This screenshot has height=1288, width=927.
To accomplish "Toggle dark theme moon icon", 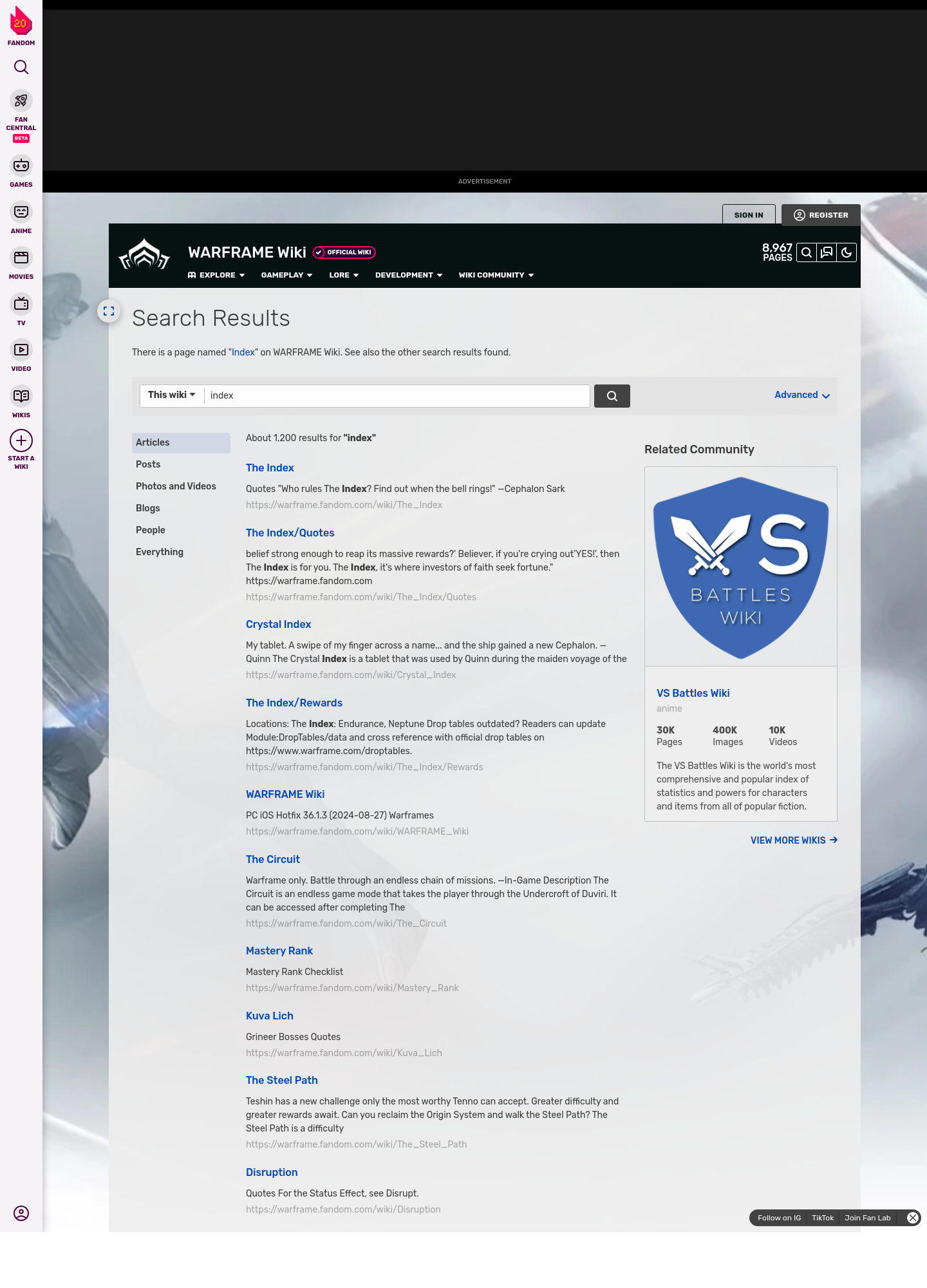I will coord(847,252).
